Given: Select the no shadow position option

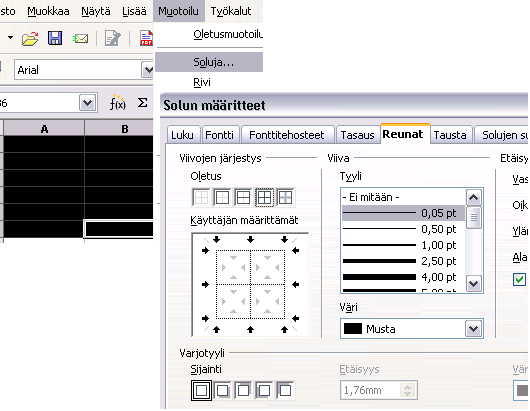Looking at the screenshot, I should [x=201, y=390].
